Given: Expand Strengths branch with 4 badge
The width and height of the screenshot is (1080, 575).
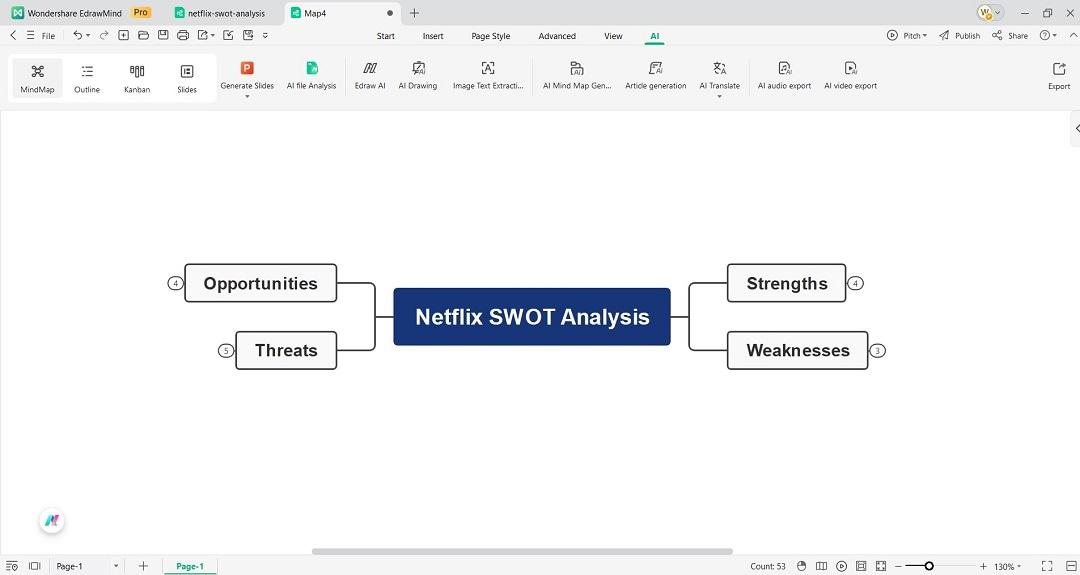Looking at the screenshot, I should [855, 283].
